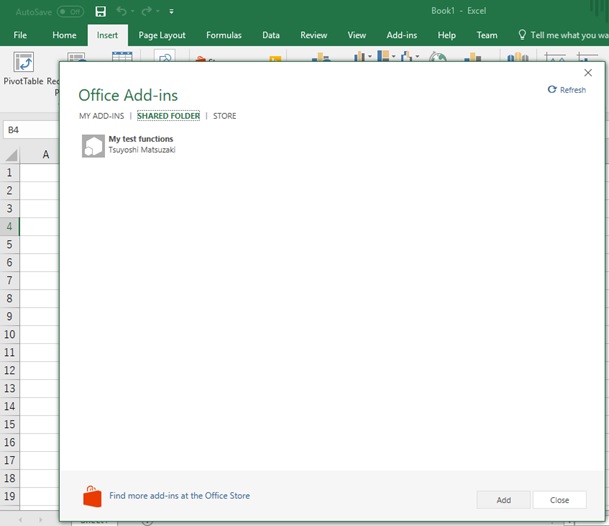Viewport: 609px width, 526px height.
Task: Open the File menu tab
Action: [x=20, y=35]
